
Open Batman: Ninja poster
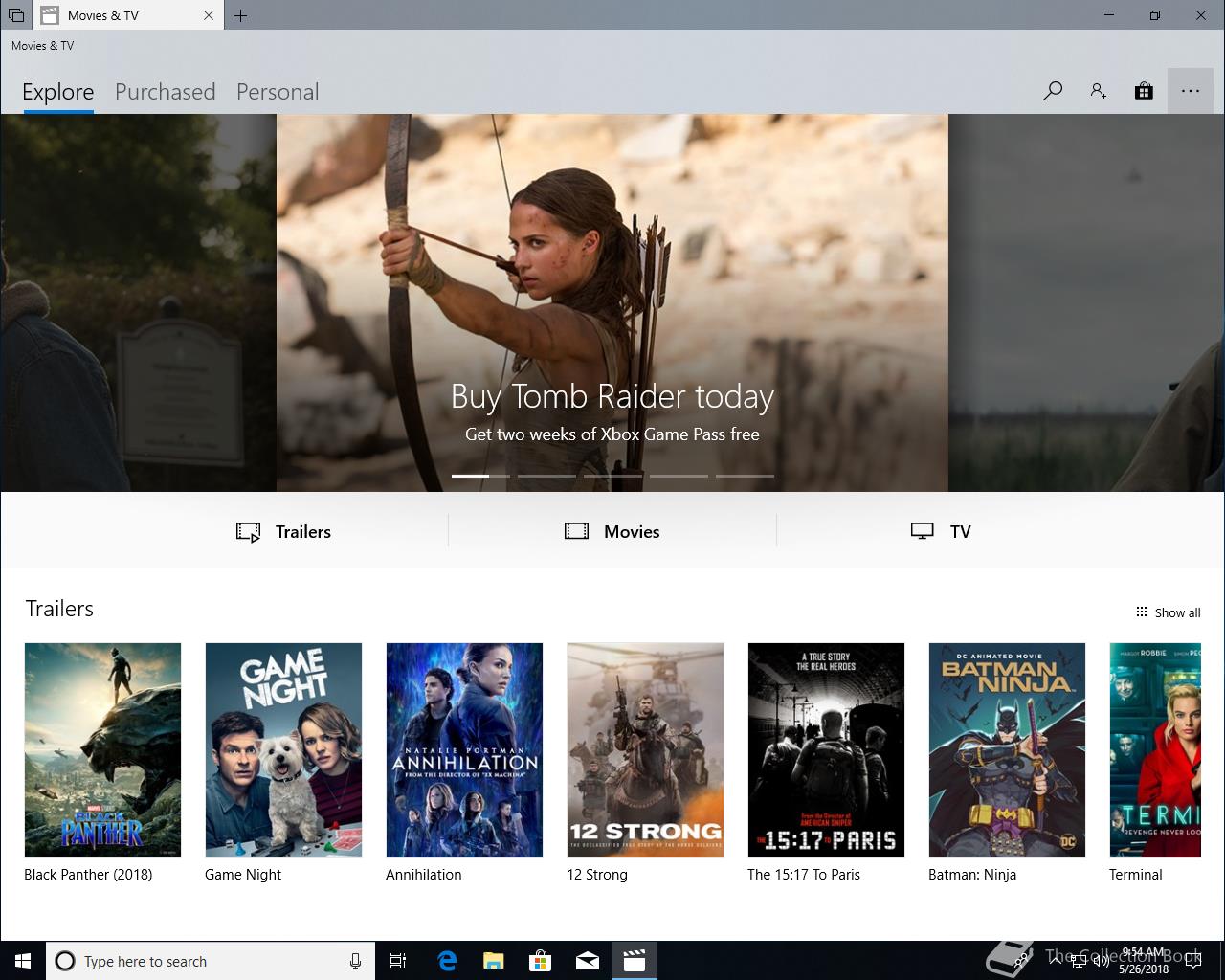pos(1007,750)
